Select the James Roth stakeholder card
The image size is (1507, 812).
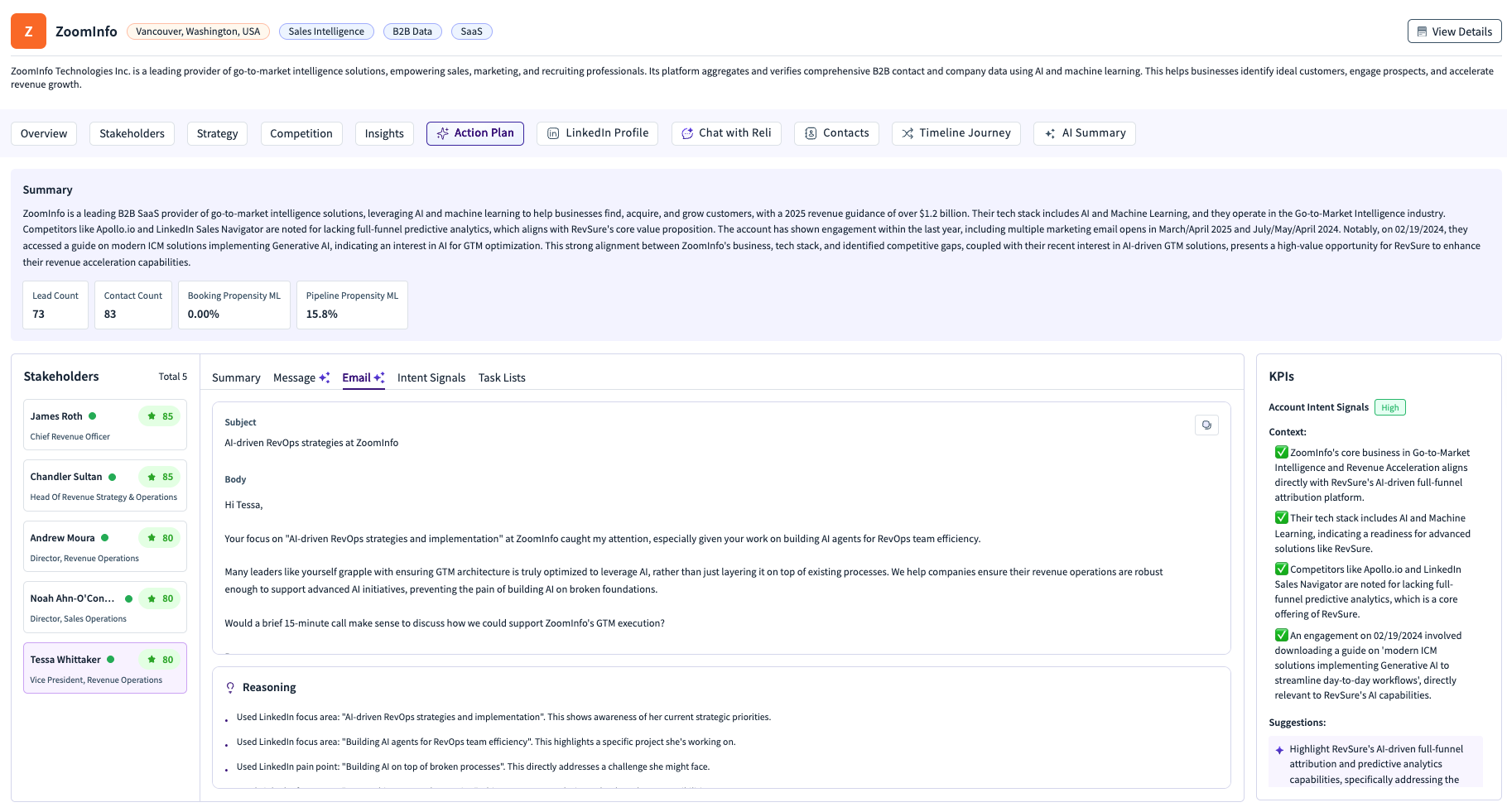tap(105, 425)
